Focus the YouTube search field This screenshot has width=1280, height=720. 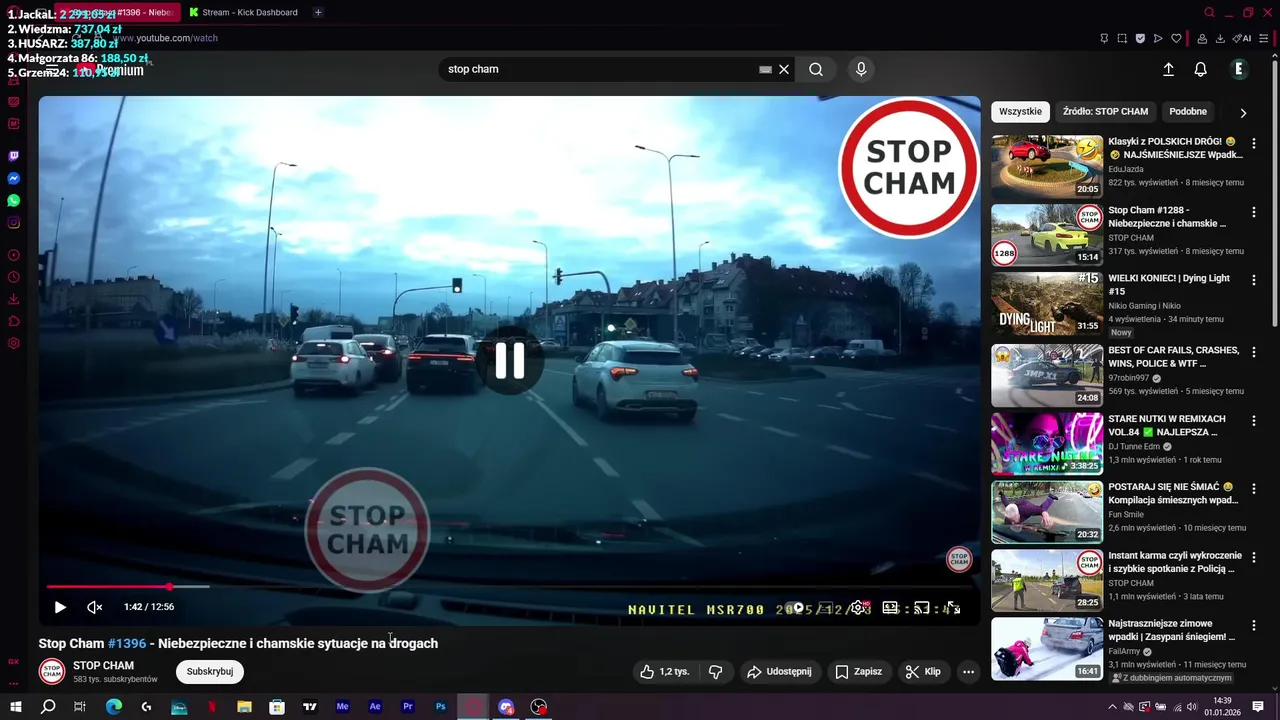[600, 69]
